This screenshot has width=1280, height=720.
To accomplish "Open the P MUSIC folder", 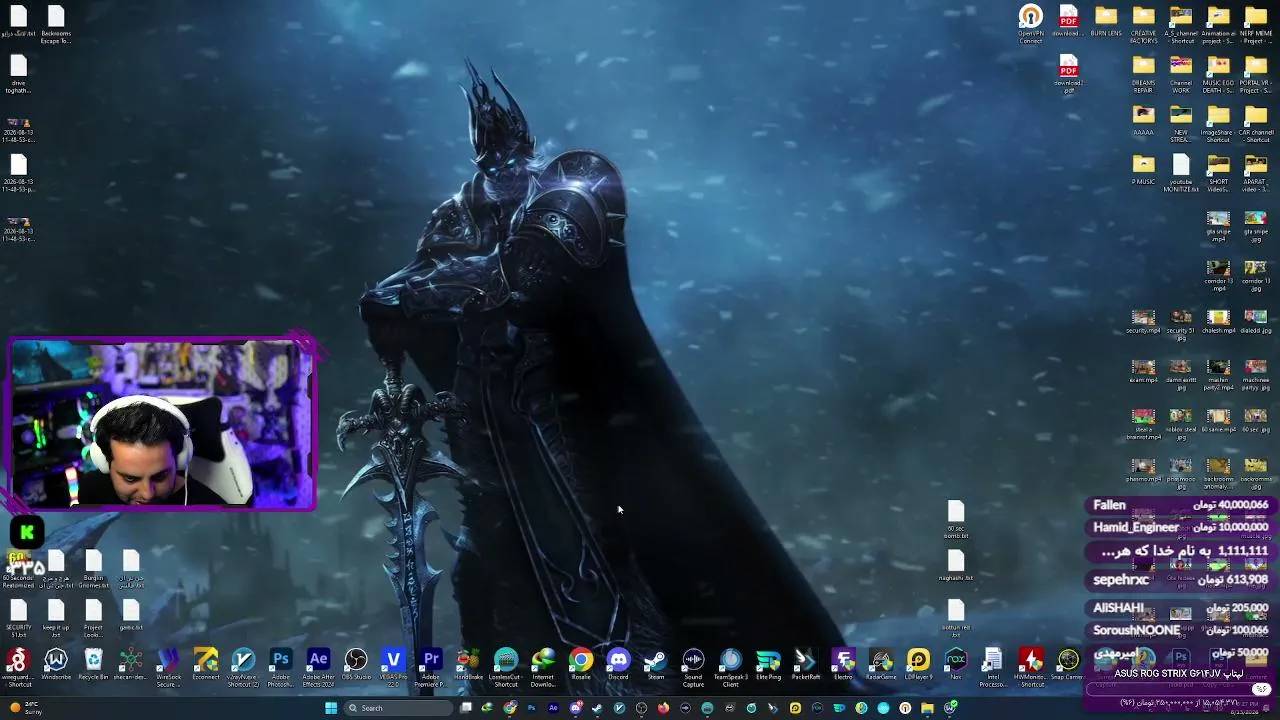I will (x=1143, y=171).
